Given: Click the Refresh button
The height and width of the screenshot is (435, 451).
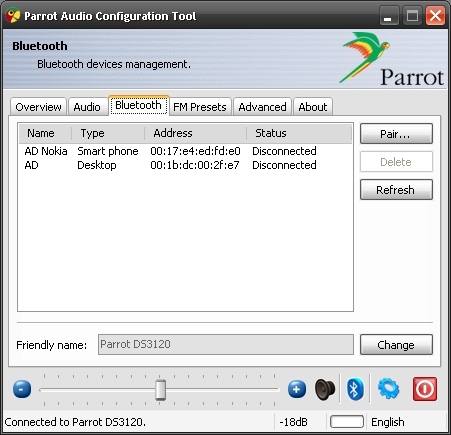Looking at the screenshot, I should (x=396, y=190).
